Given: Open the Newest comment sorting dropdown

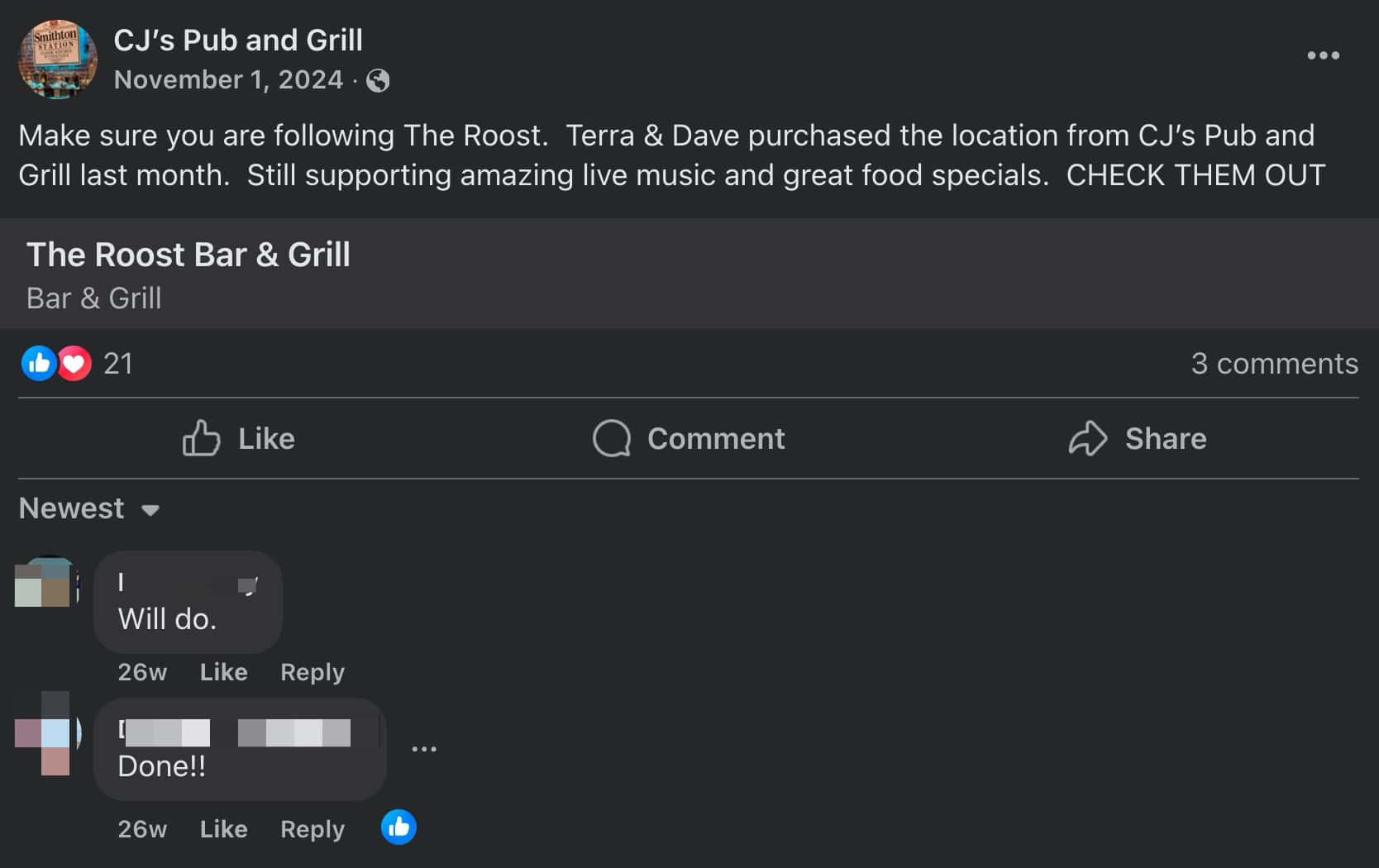Looking at the screenshot, I should pyautogui.click(x=71, y=508).
